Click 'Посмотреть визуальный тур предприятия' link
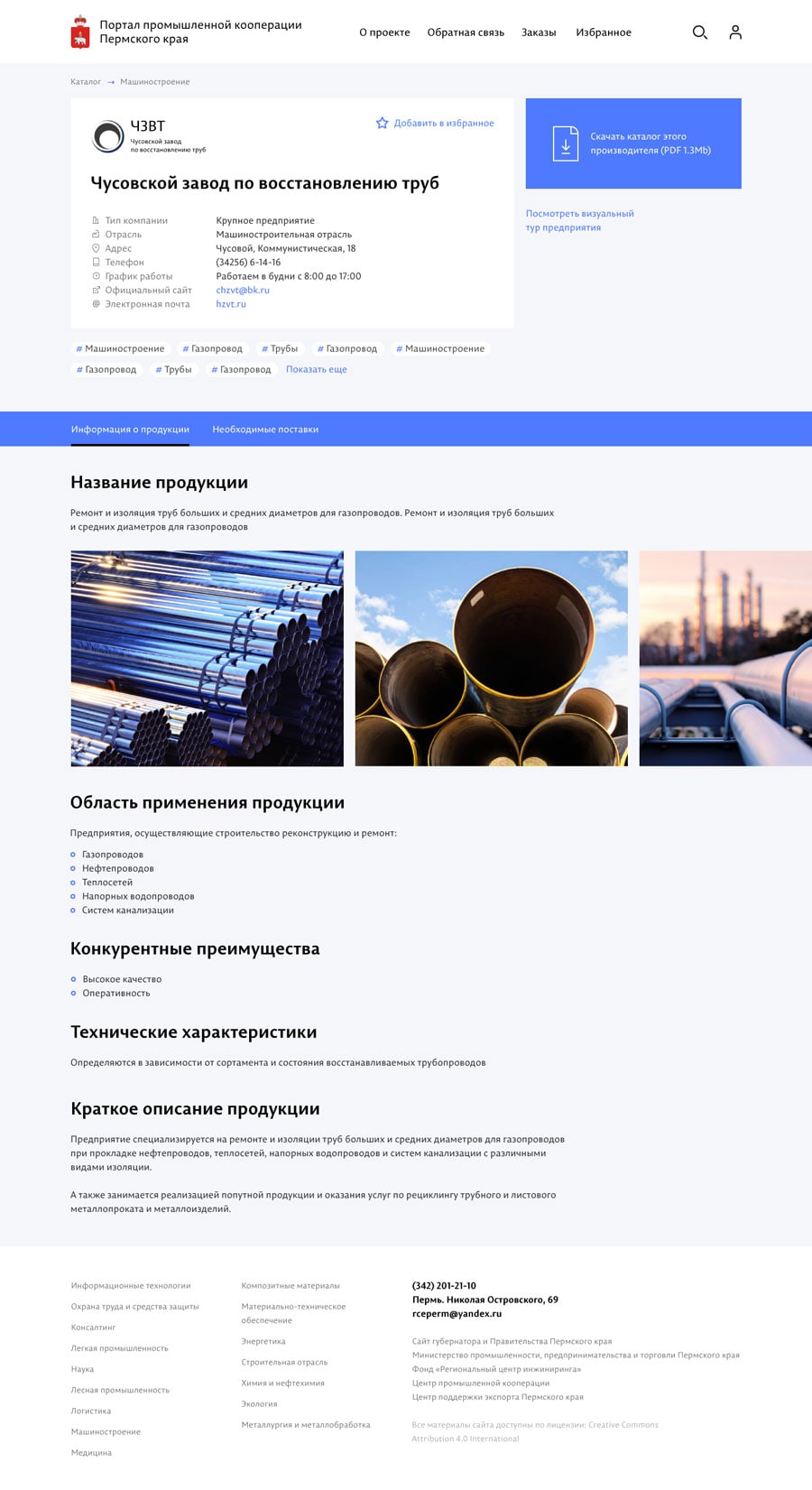The height and width of the screenshot is (1490, 812). click(x=579, y=220)
